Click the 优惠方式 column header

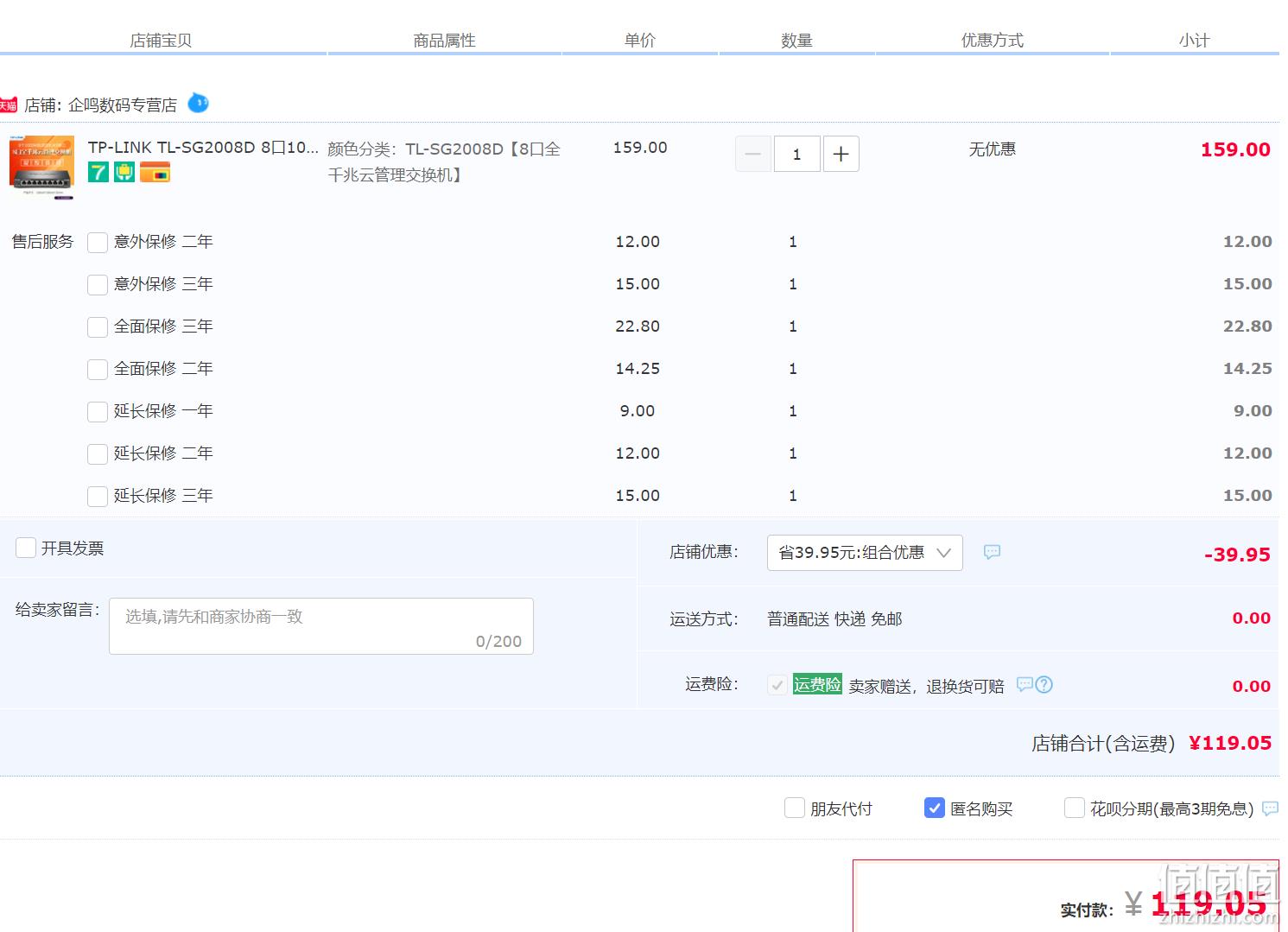click(x=993, y=41)
